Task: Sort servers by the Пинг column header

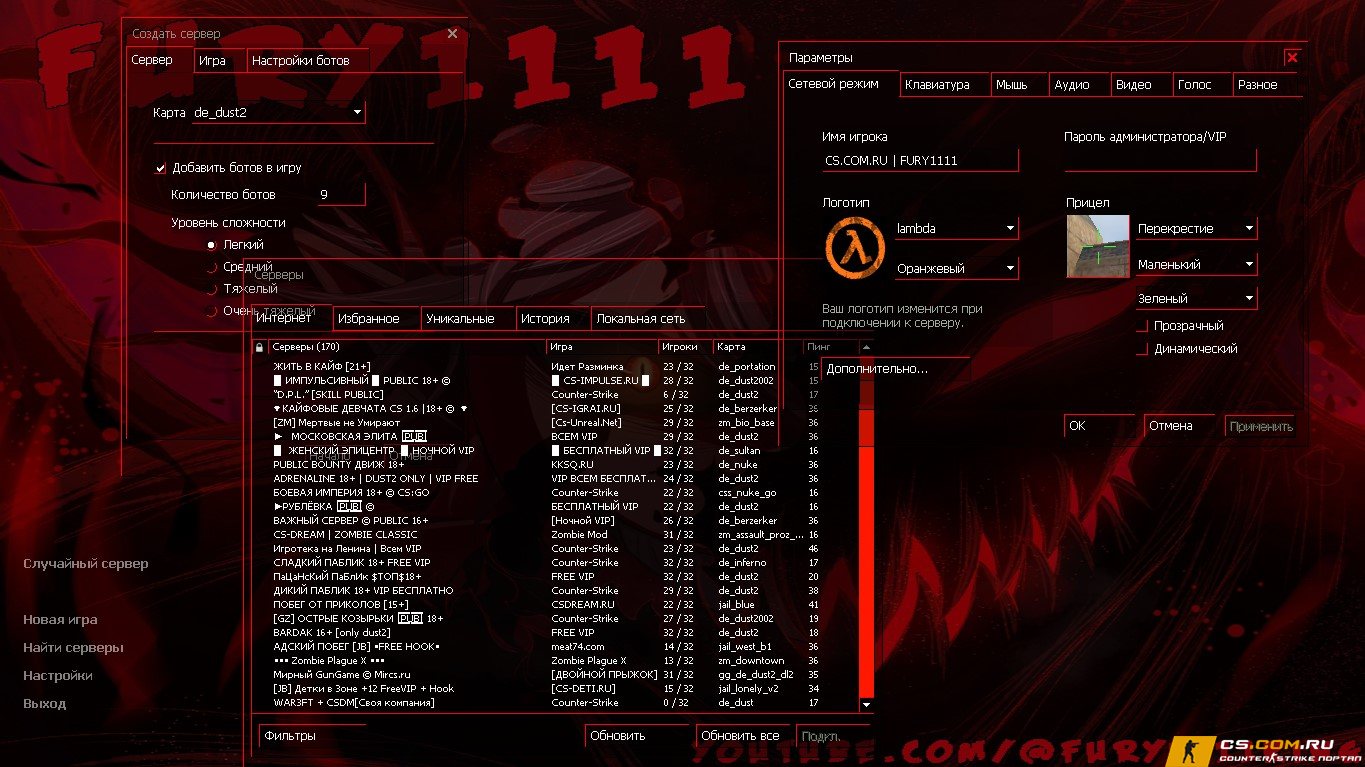Action: coord(831,347)
